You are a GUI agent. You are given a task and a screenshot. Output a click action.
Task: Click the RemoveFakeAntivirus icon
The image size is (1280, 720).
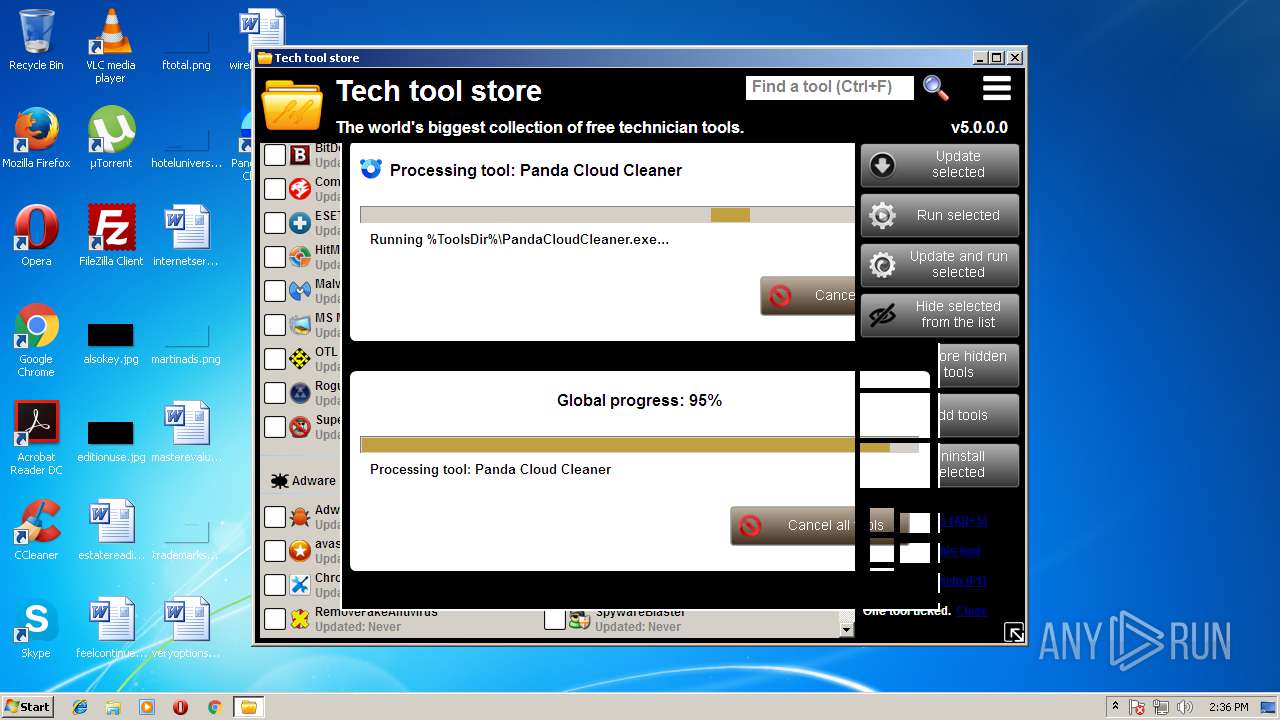point(300,619)
